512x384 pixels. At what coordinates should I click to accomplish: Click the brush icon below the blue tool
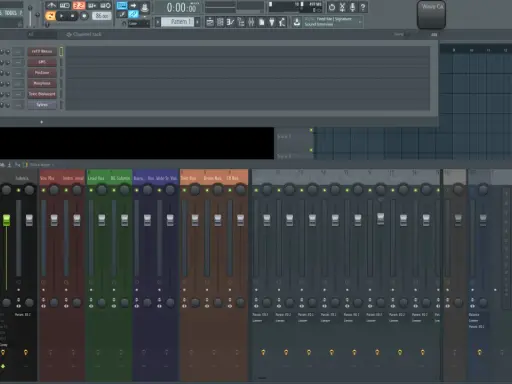coord(122,14)
